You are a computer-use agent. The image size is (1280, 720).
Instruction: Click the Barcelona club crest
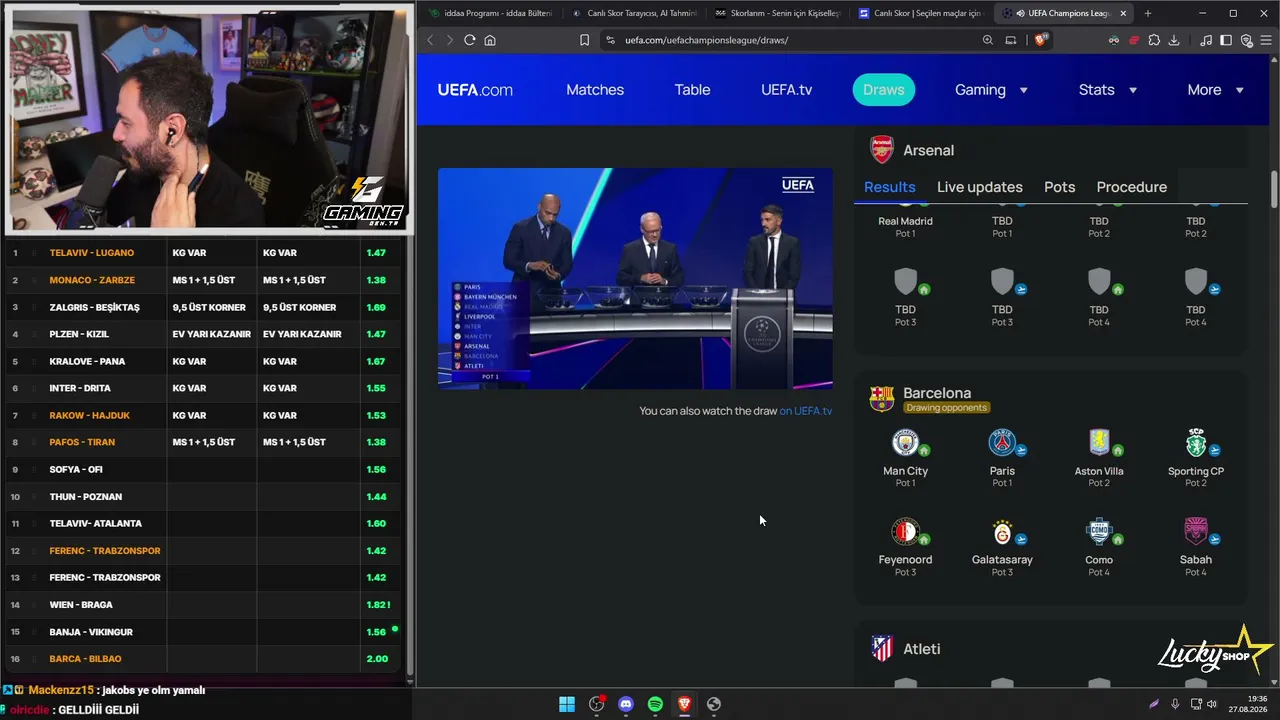(882, 398)
